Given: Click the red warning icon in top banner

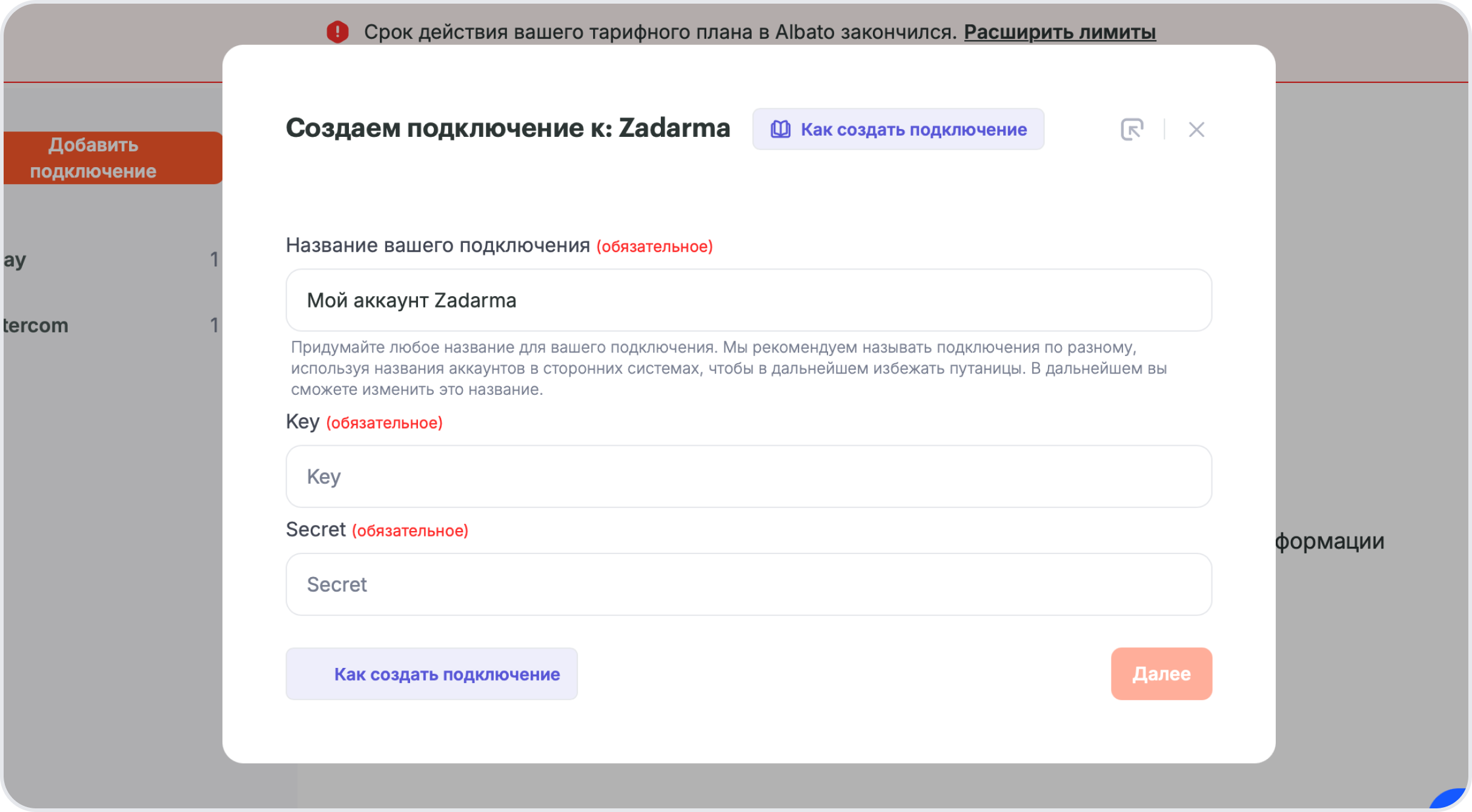Looking at the screenshot, I should point(337,31).
